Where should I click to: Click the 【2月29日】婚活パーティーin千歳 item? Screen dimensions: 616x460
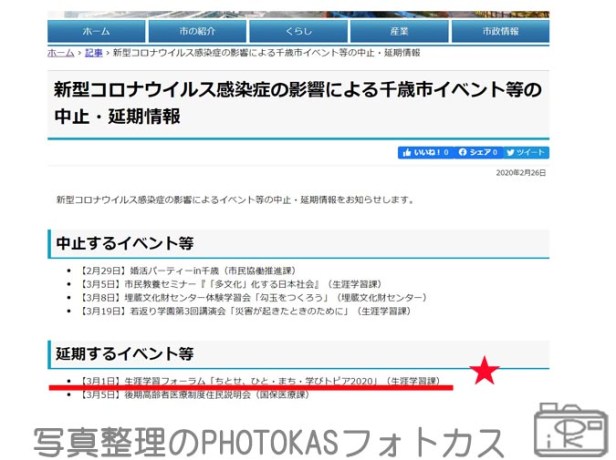coord(187,271)
